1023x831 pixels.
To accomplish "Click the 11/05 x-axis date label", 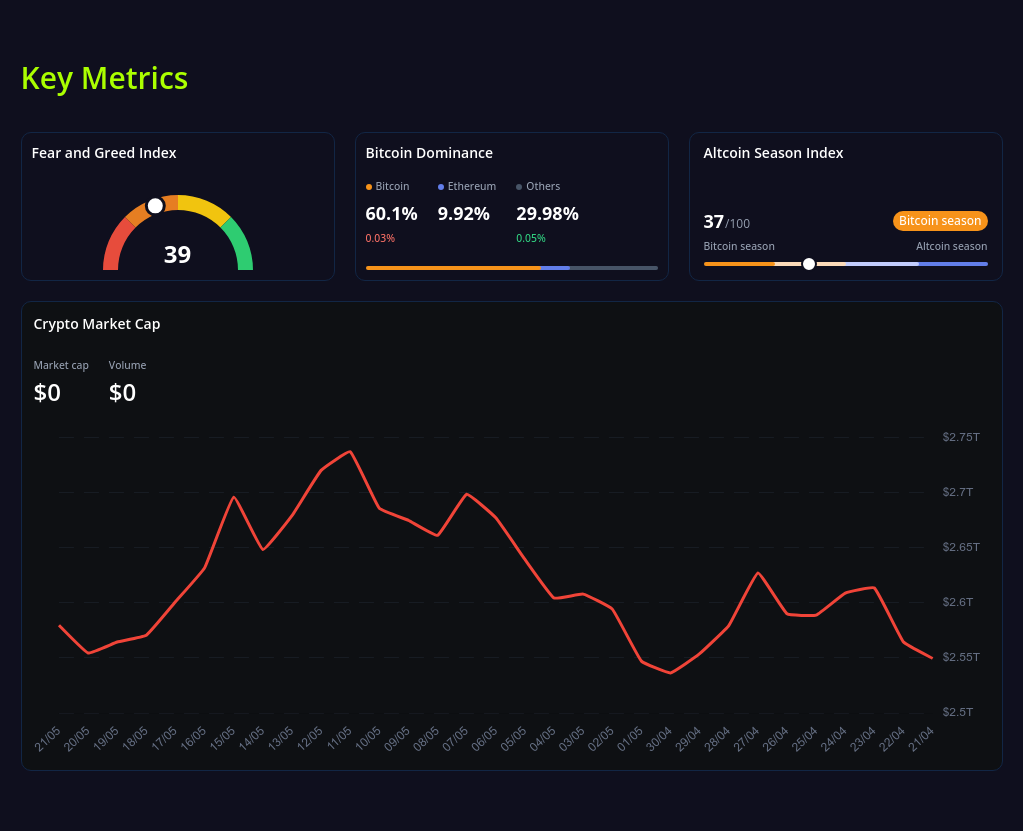I will click(339, 739).
